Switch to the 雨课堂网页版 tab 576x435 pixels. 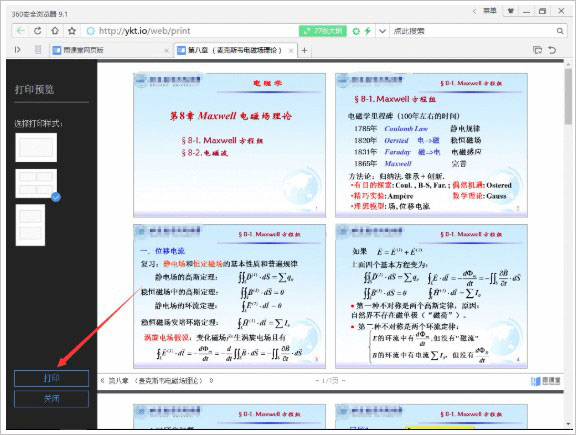[x=110, y=50]
